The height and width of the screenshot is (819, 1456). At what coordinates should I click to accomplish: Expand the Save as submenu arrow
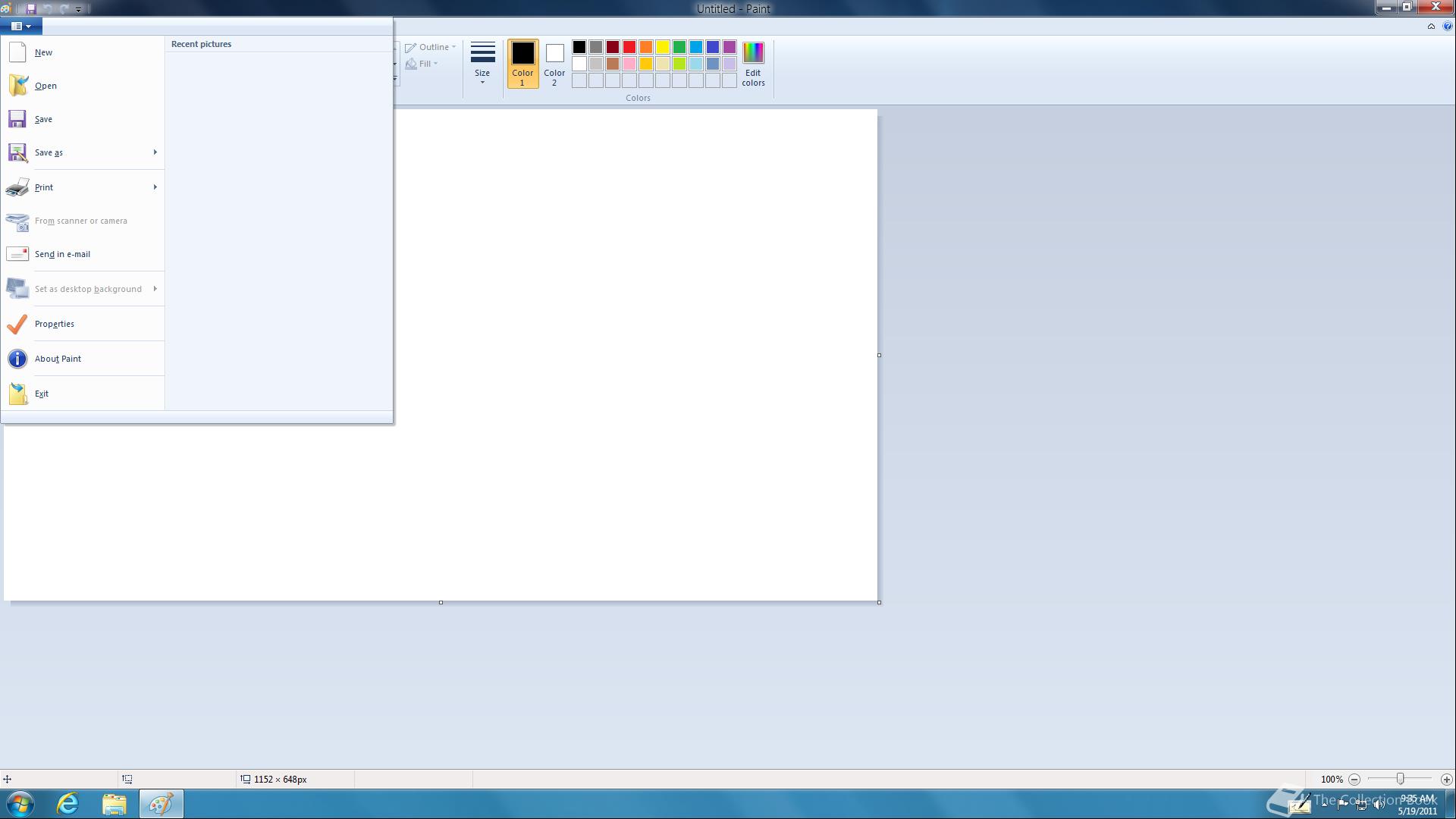(x=155, y=152)
